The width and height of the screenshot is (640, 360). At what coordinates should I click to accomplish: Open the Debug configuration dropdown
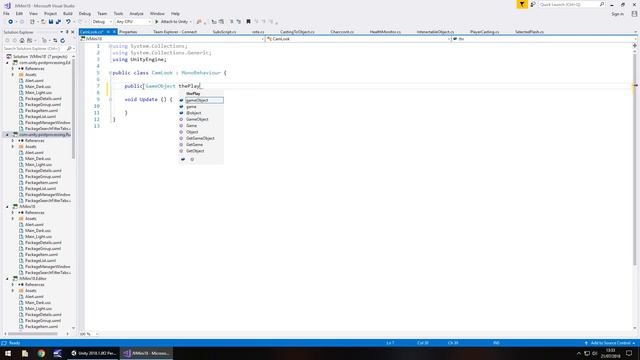pyautogui.click(x=102, y=22)
